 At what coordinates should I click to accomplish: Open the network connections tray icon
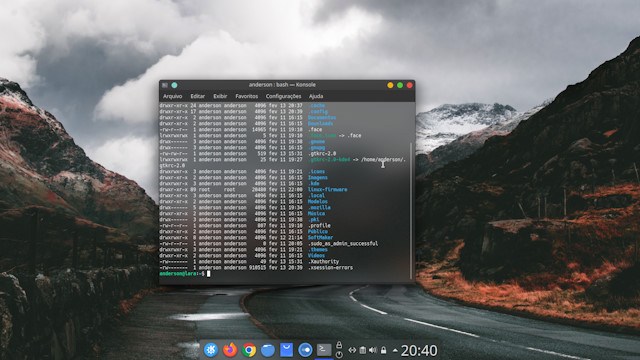click(352, 350)
